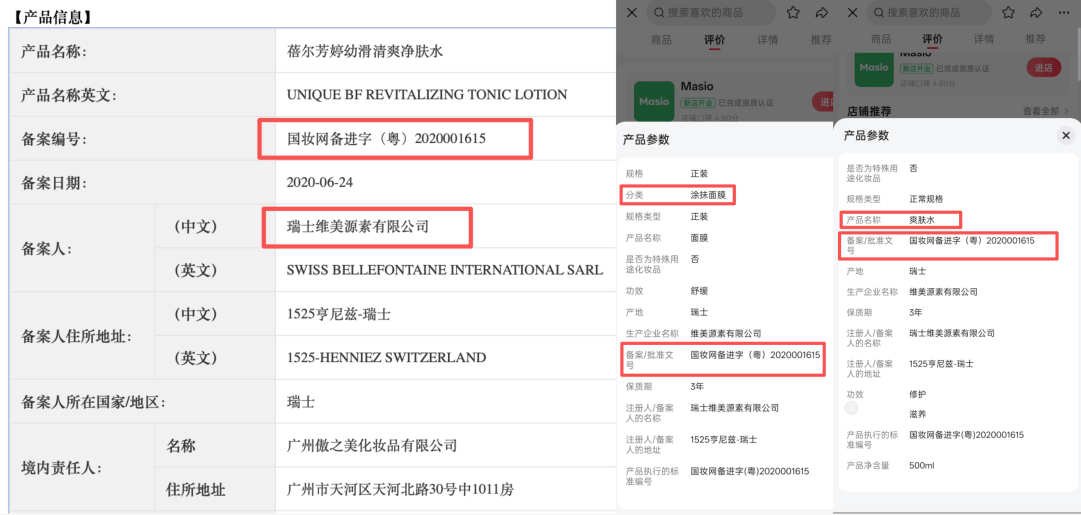Click the search box in left screen
Image resolution: width=1081 pixels, height=515 pixels.
coord(711,12)
